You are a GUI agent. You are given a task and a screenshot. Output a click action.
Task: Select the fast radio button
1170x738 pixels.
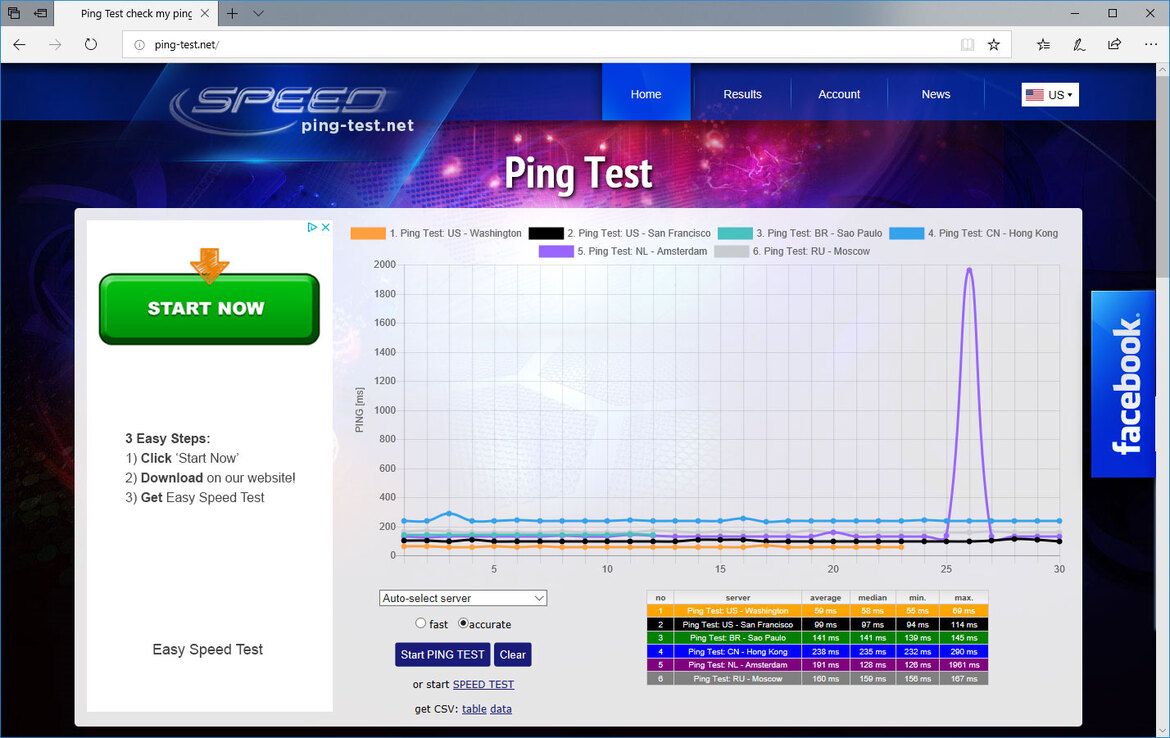click(421, 623)
